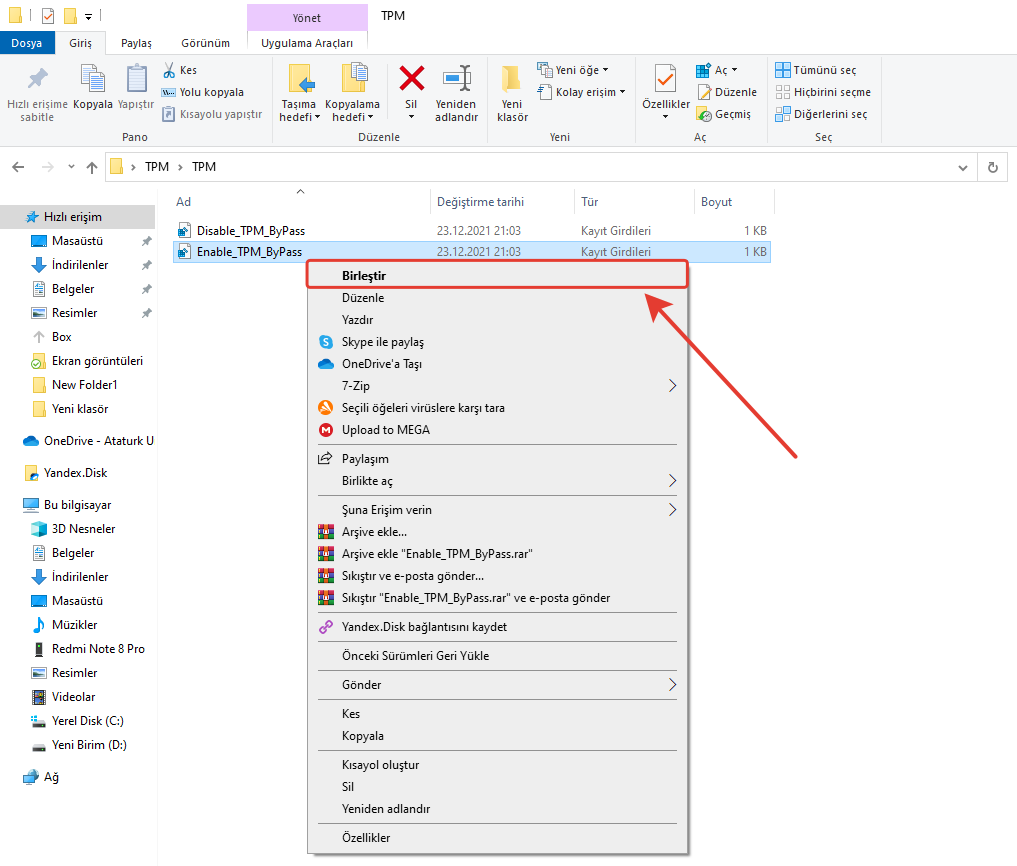1017x866 pixels.
Task: Select the Disable_TPM_ByPass file
Action: tap(250, 230)
